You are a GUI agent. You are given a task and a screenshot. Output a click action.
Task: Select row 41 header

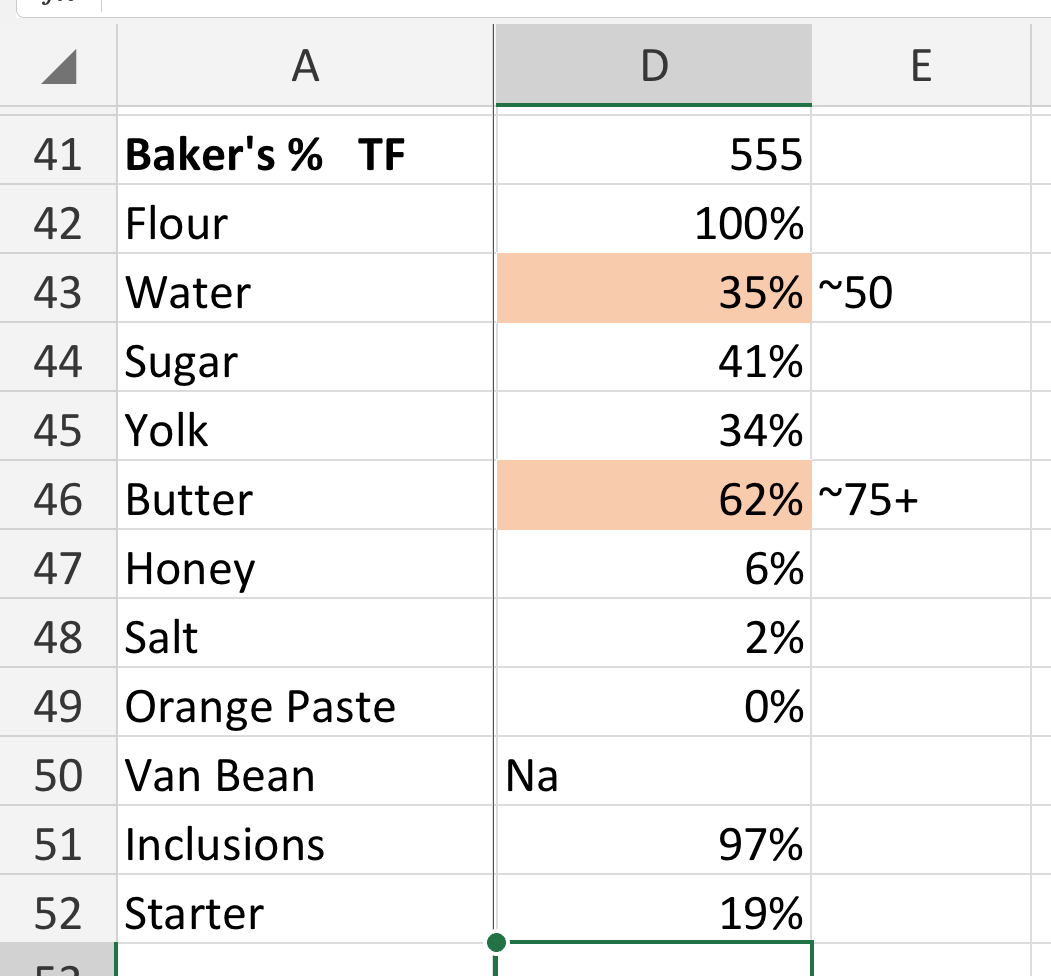tap(58, 154)
